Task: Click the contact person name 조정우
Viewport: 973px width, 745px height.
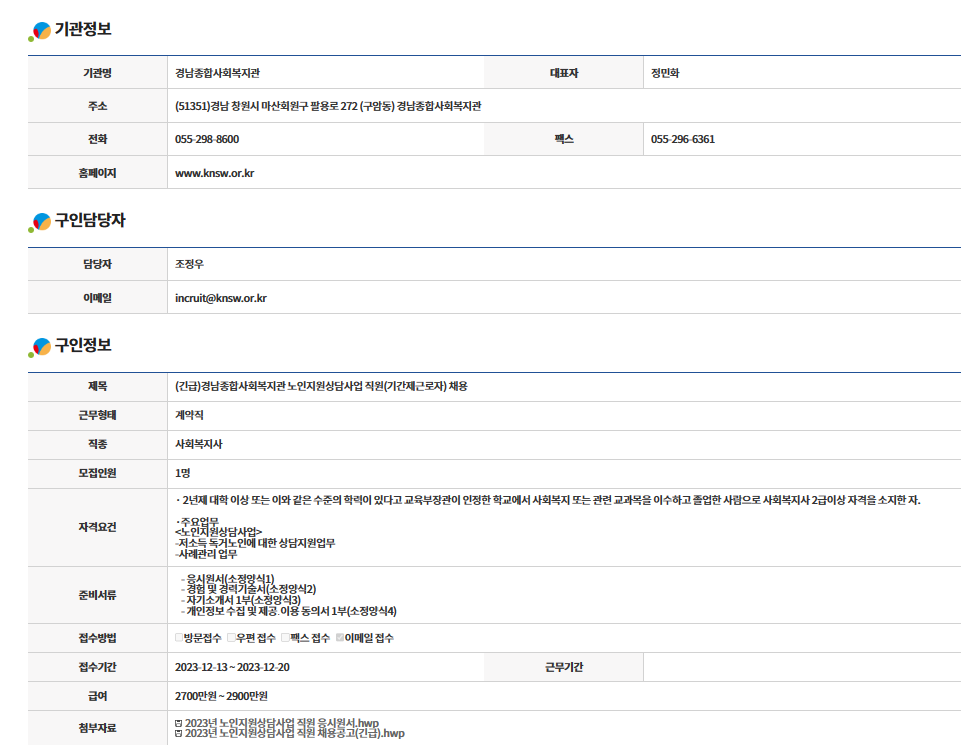Action: (x=189, y=265)
